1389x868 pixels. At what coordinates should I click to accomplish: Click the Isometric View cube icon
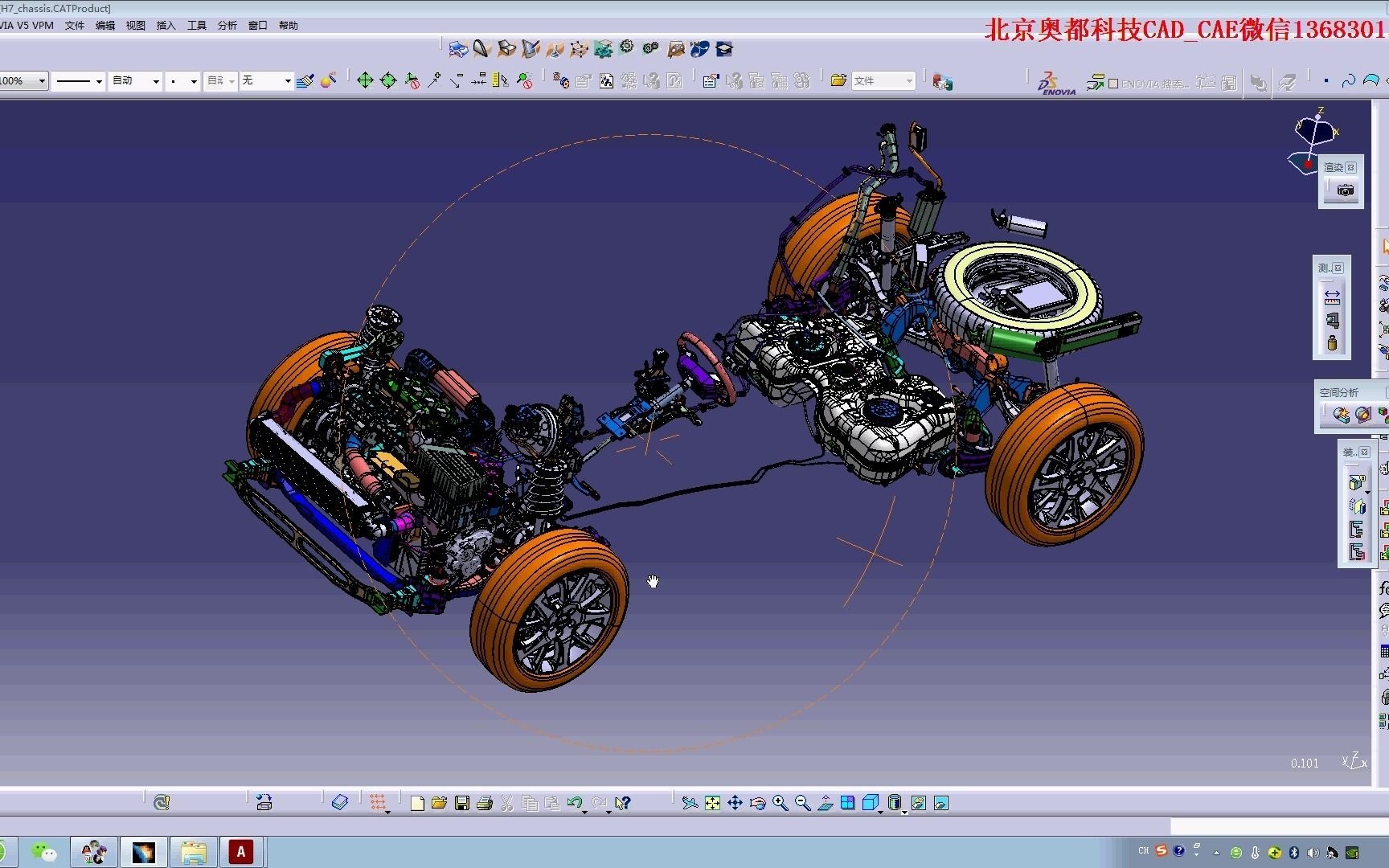tap(870, 803)
